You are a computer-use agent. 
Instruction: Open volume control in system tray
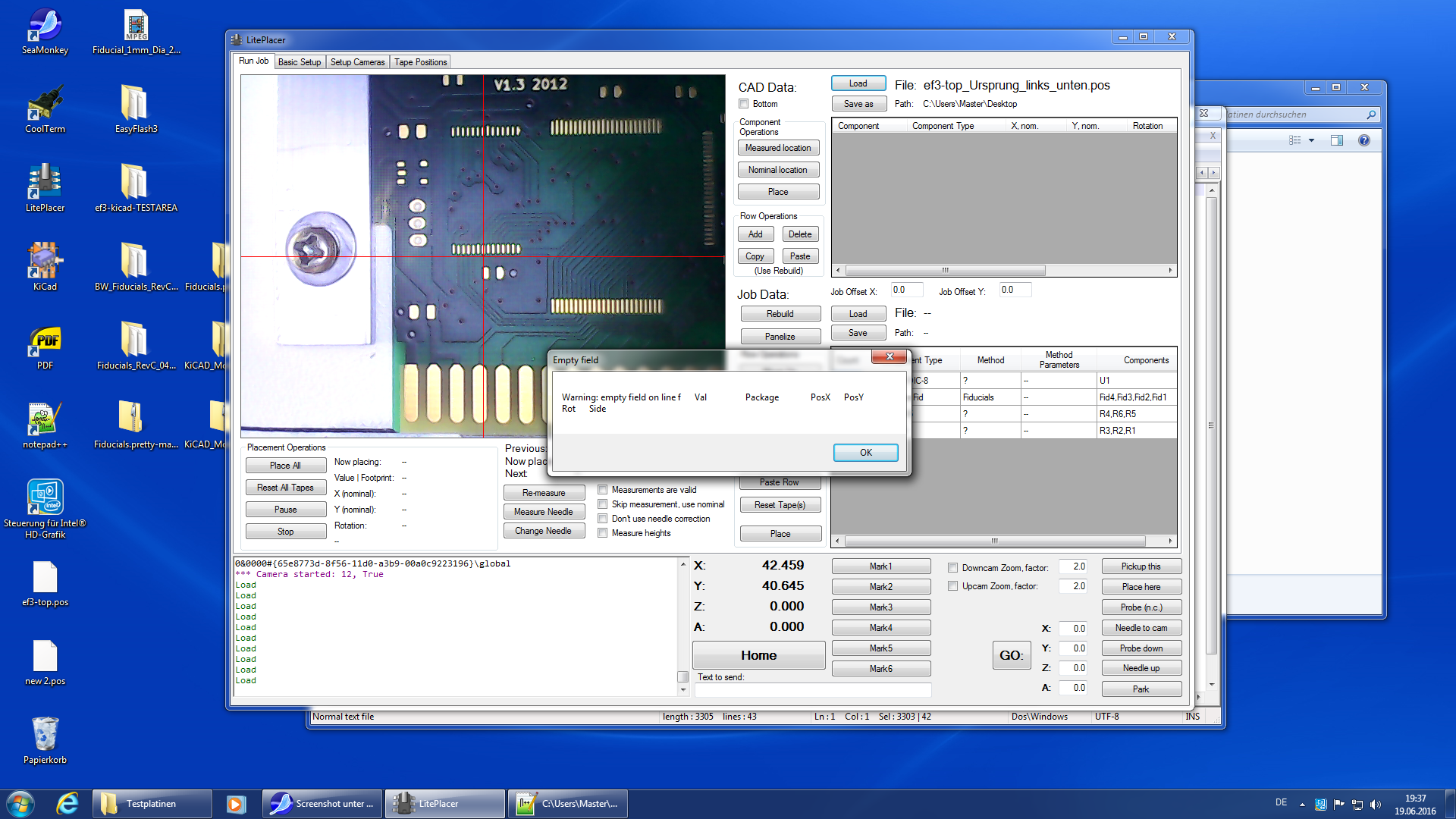click(x=1376, y=804)
